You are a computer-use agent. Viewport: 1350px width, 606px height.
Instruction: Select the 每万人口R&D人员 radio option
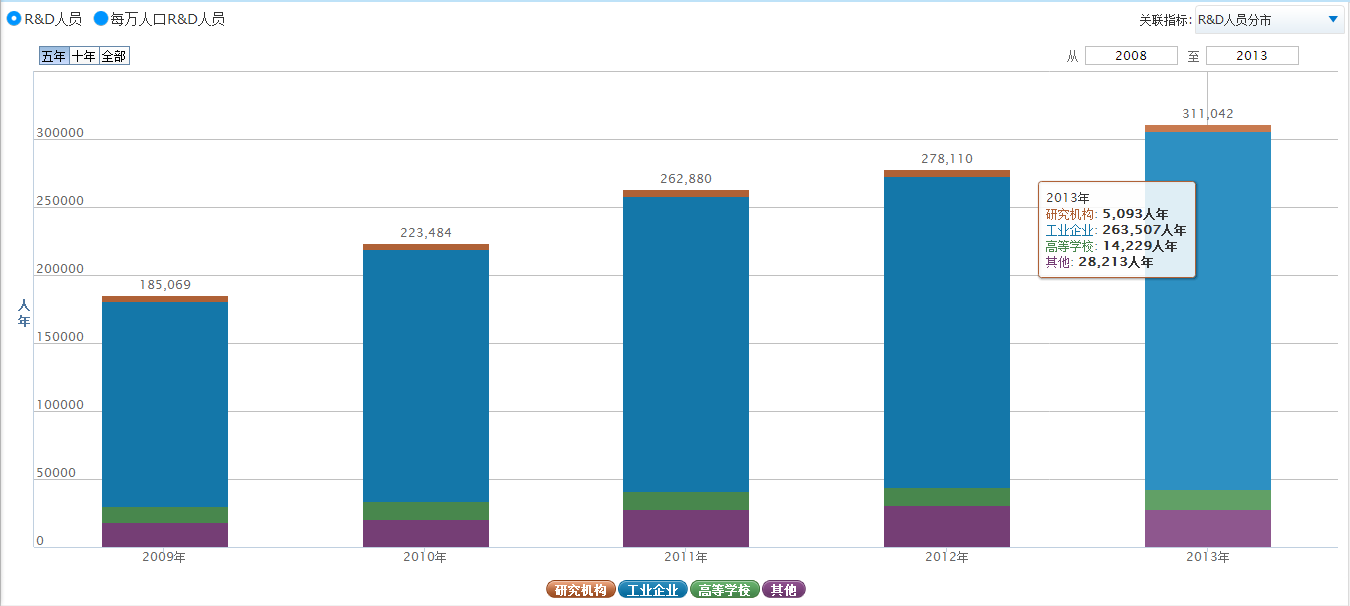tap(101, 19)
